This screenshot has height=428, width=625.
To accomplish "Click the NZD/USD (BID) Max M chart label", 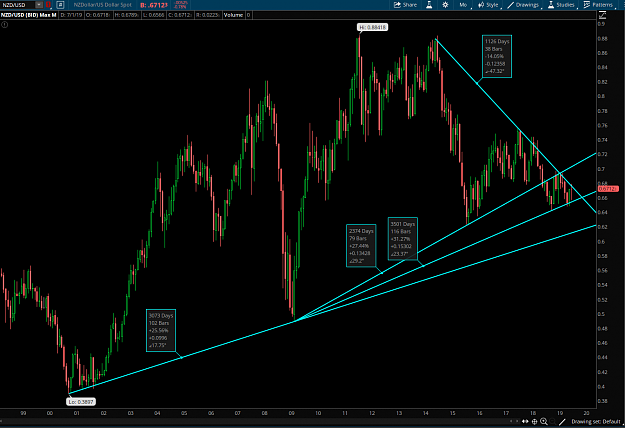I will 29,15.
